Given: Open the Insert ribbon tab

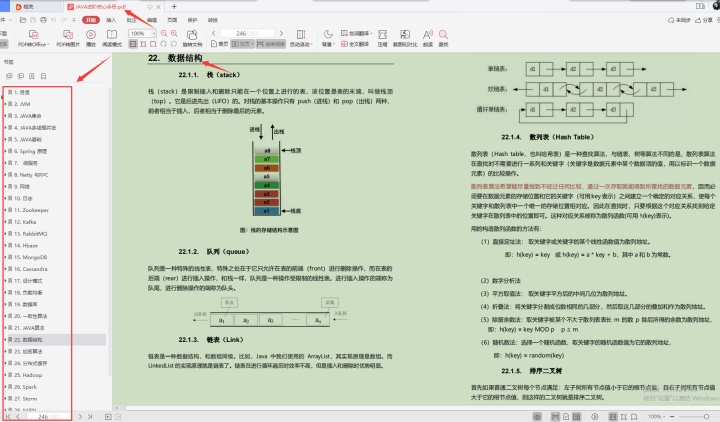Looking at the screenshot, I should [111, 20].
